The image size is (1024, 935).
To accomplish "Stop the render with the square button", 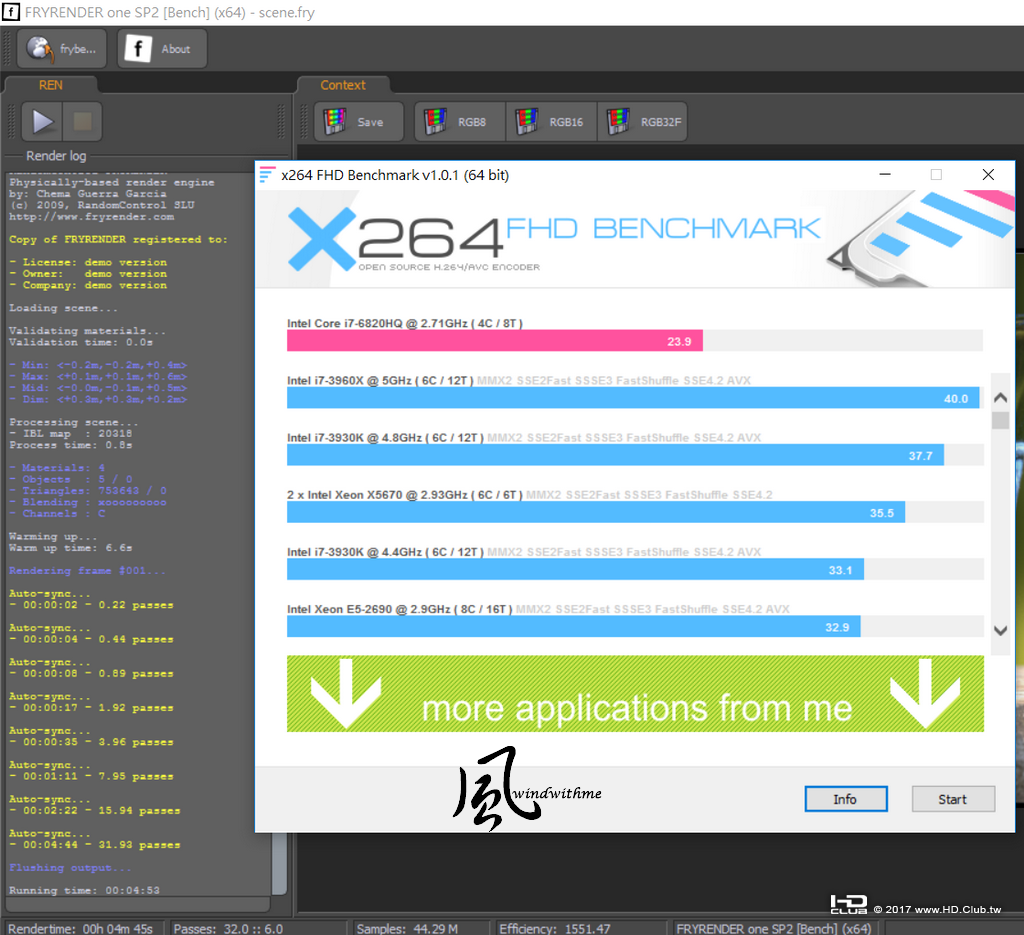I will (x=82, y=121).
